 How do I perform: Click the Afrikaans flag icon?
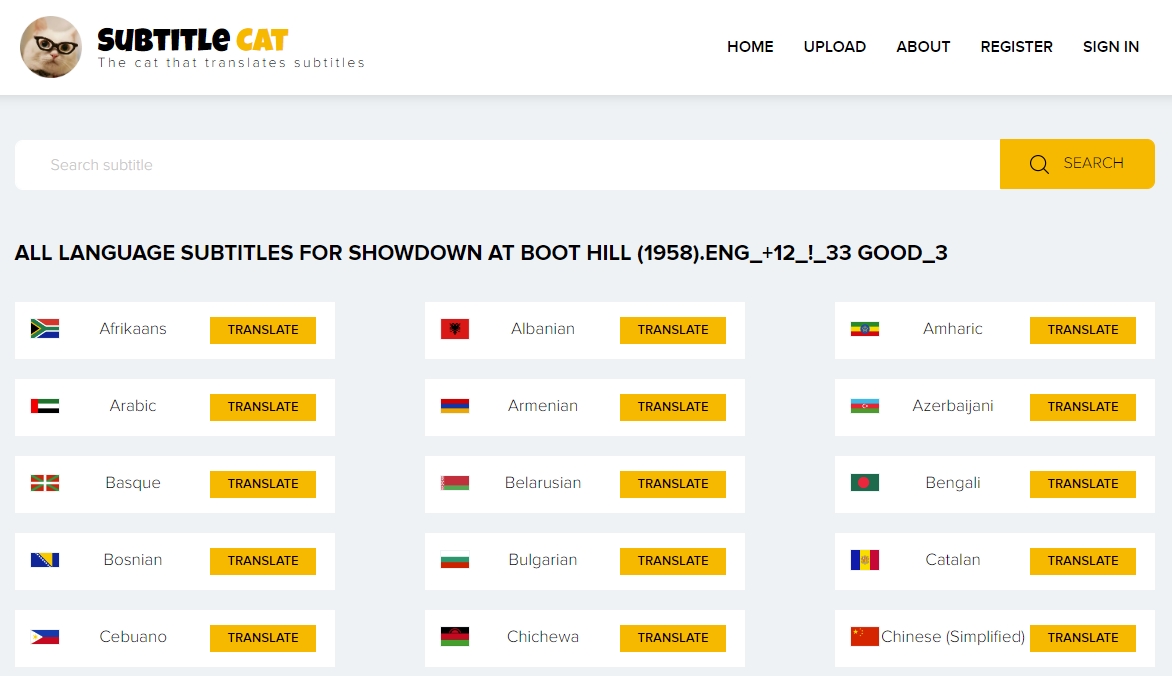[x=45, y=329]
